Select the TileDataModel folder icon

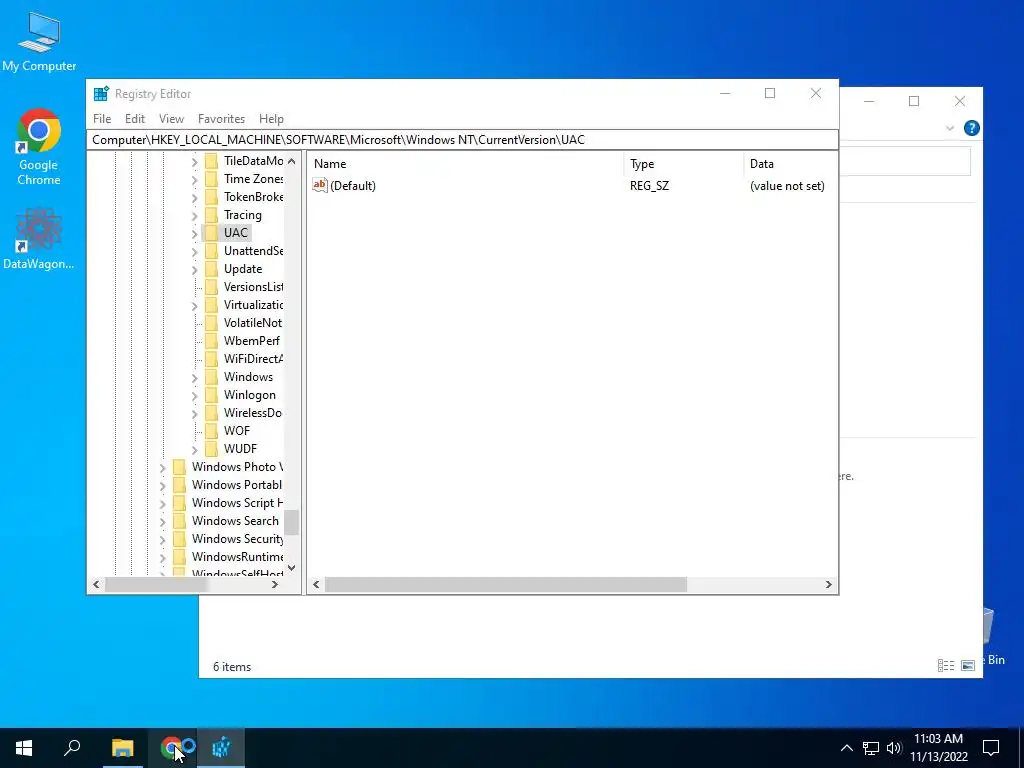tap(211, 161)
